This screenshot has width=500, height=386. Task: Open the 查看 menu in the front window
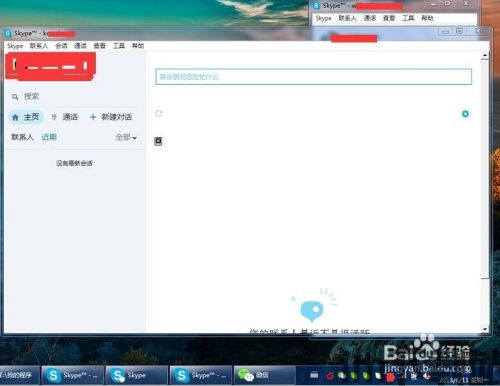[99, 46]
